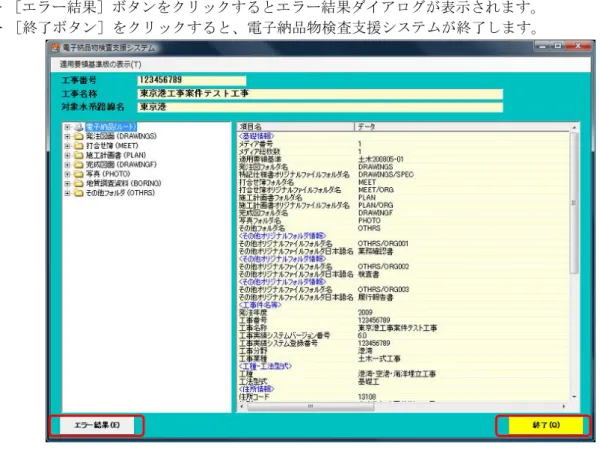Select the 施工計画書 (PLAN) tree item
This screenshot has height=449, width=600.
tap(116, 155)
